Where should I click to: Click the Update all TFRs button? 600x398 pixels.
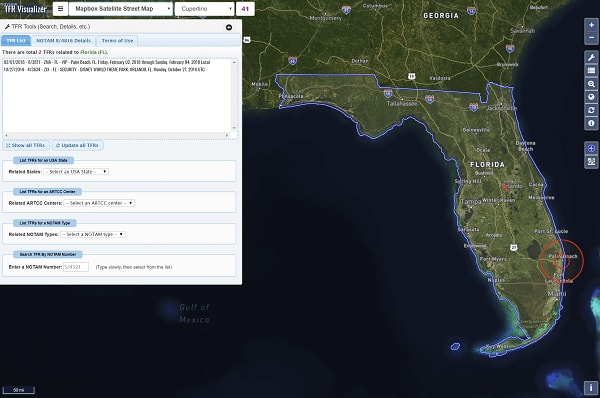coord(77,145)
